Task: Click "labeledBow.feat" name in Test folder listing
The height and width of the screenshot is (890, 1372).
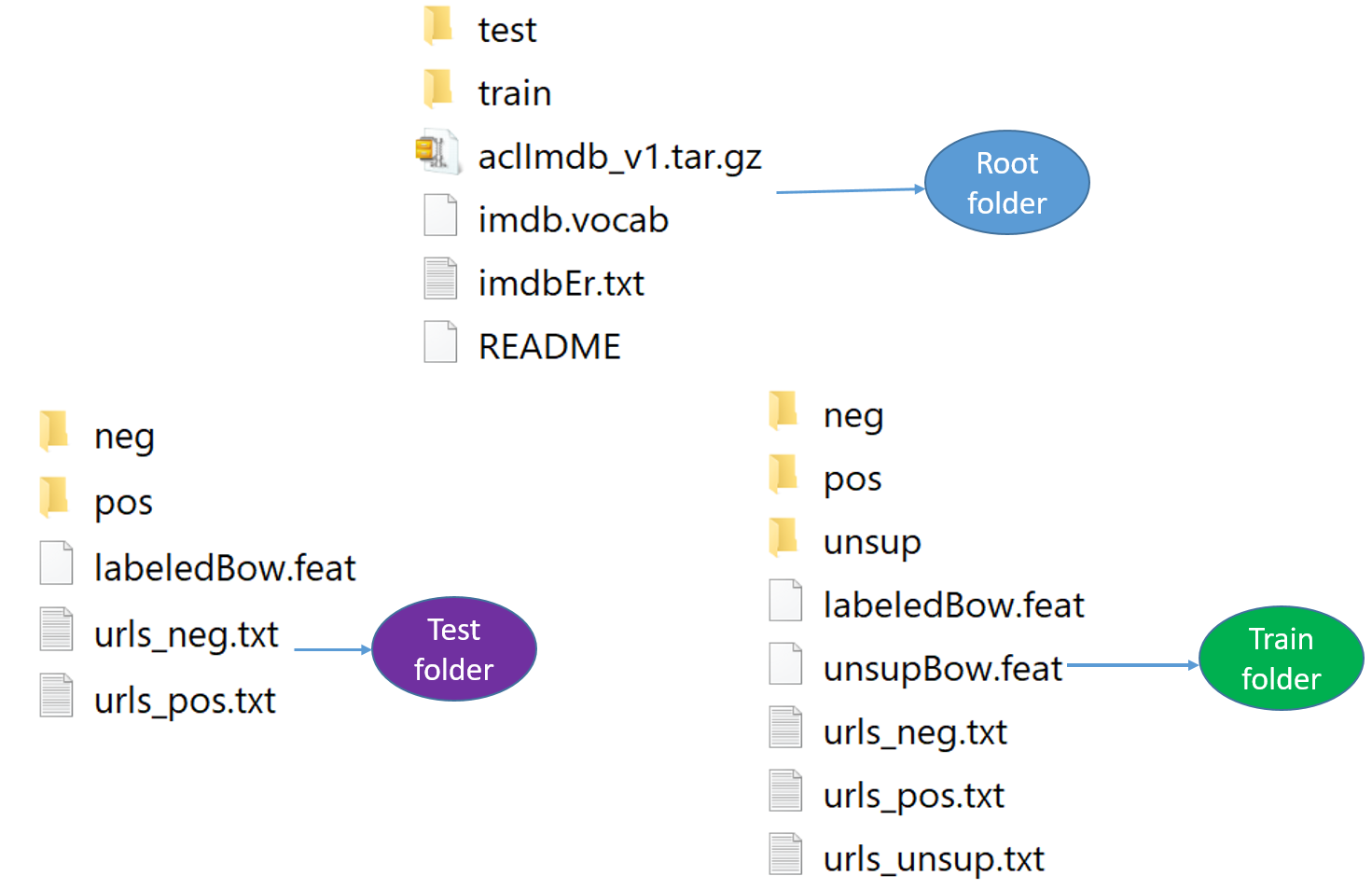Action: [225, 568]
